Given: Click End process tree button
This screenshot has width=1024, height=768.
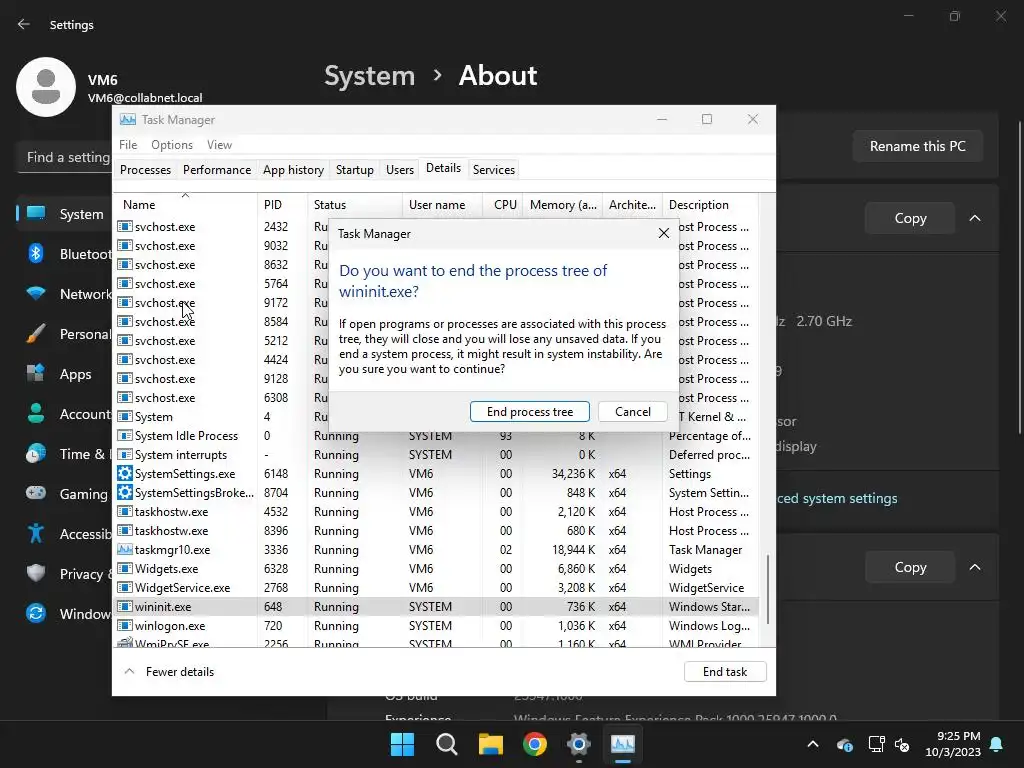Looking at the screenshot, I should [x=530, y=411].
